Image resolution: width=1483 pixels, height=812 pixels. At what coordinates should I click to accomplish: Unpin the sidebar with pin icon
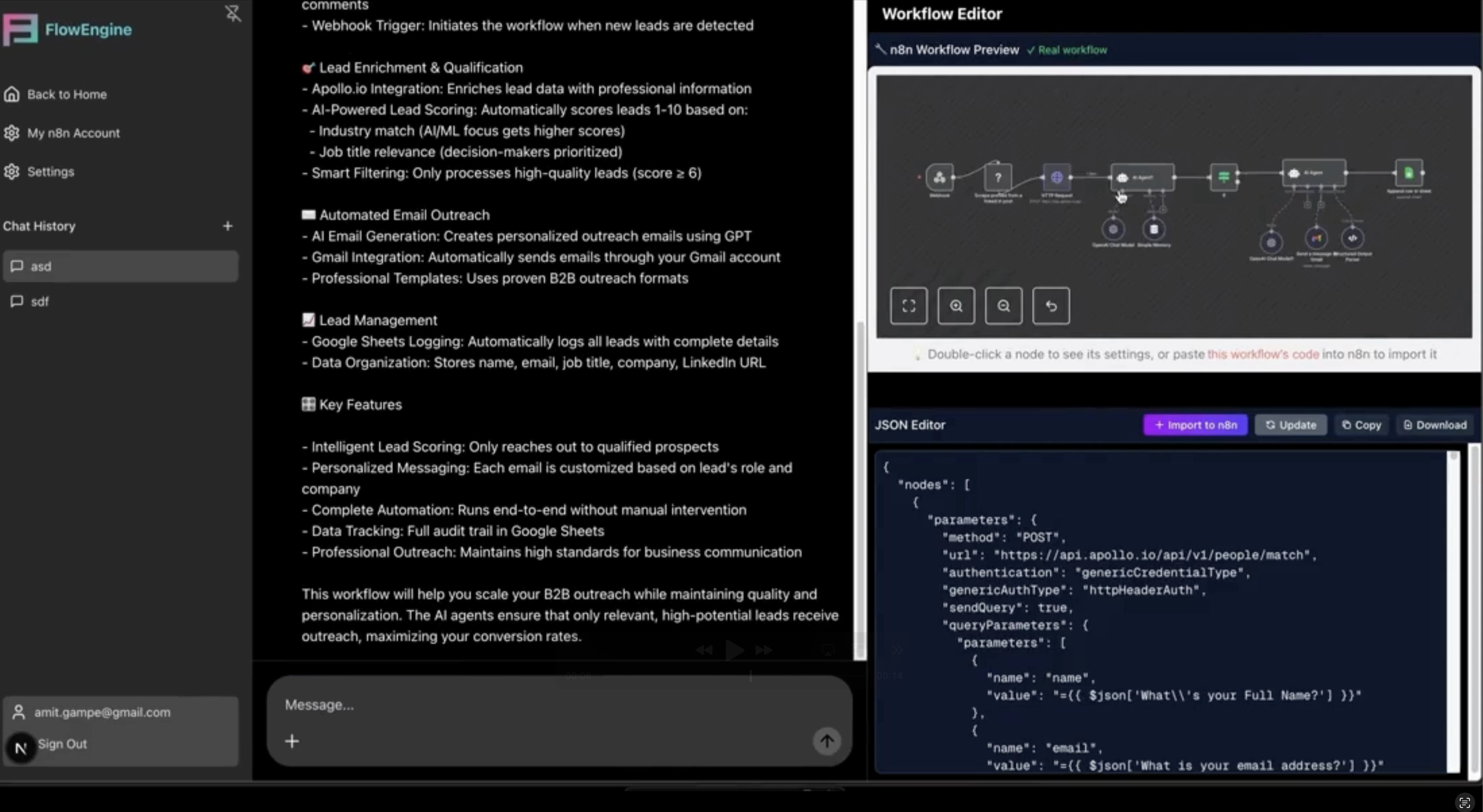(x=232, y=13)
